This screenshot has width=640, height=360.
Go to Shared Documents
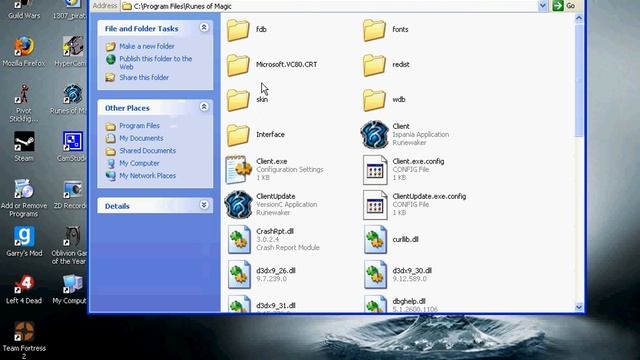141,151
